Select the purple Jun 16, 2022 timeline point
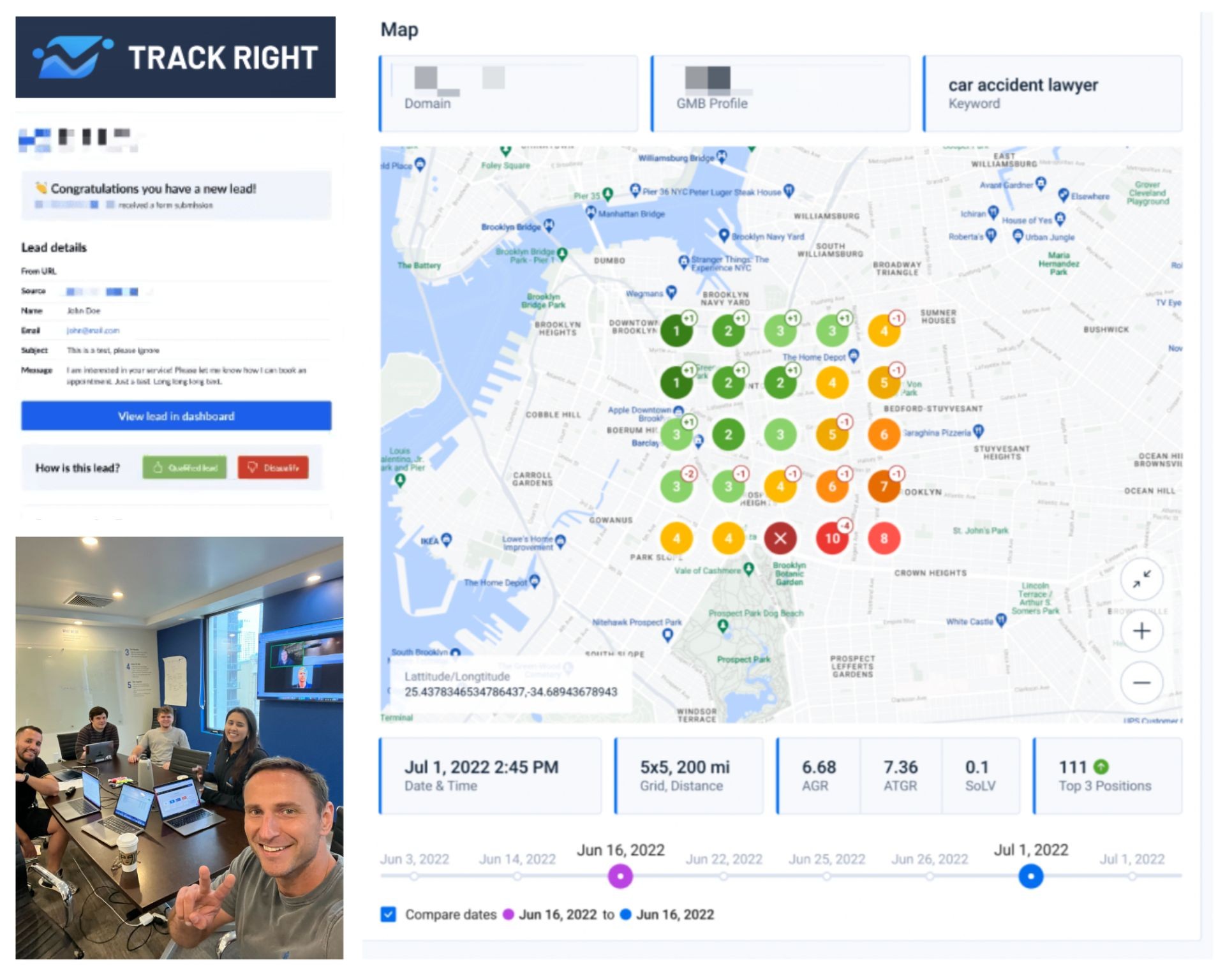This screenshot has height=980, width=1225. (620, 876)
